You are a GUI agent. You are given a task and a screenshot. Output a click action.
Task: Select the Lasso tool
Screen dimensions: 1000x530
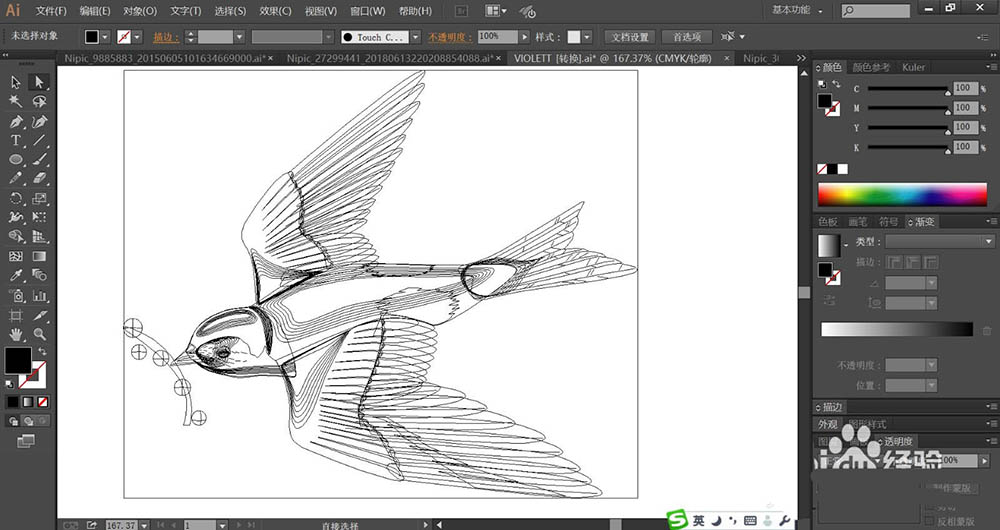pyautogui.click(x=39, y=102)
